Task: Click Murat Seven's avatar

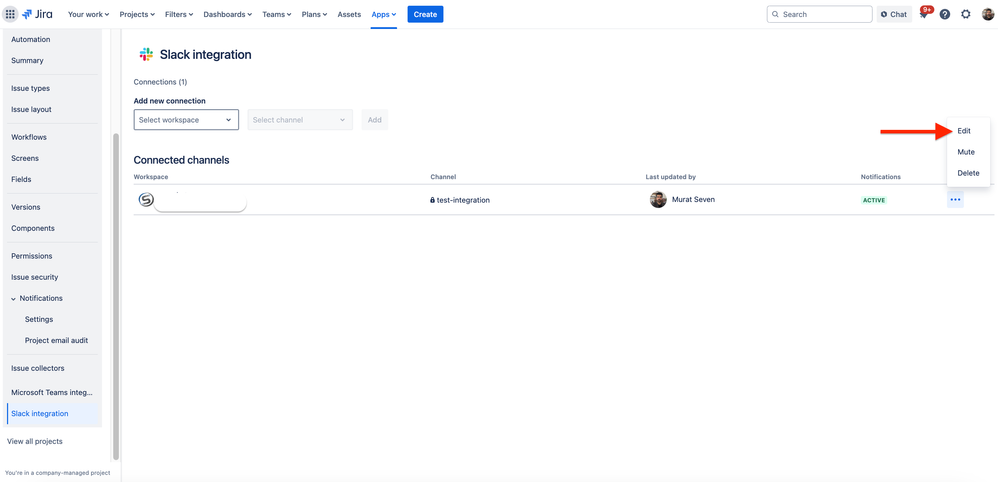Action: (x=658, y=200)
